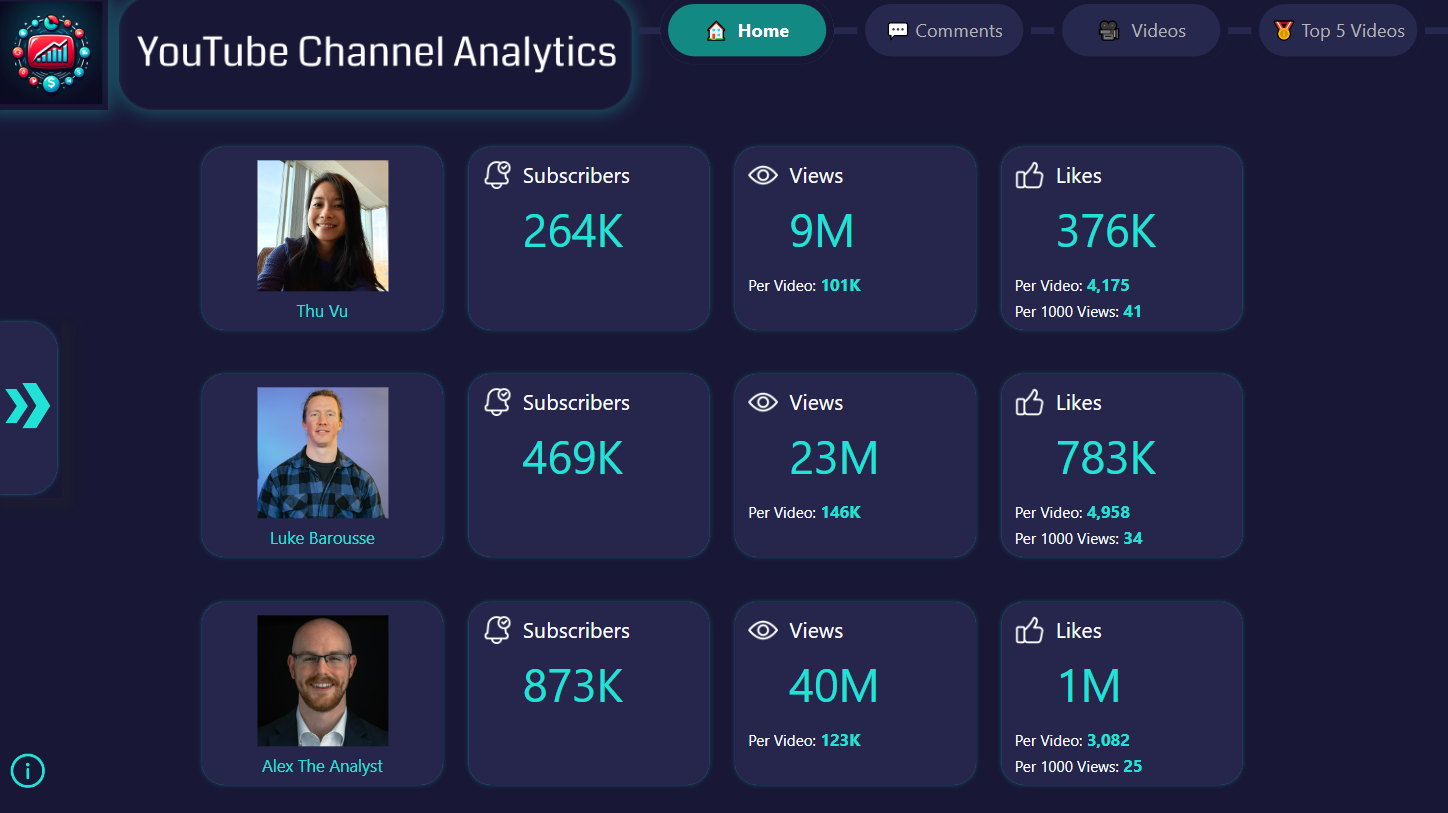The height and width of the screenshot is (813, 1448).
Task: Click the Per Video 146K views text
Action: tap(804, 512)
